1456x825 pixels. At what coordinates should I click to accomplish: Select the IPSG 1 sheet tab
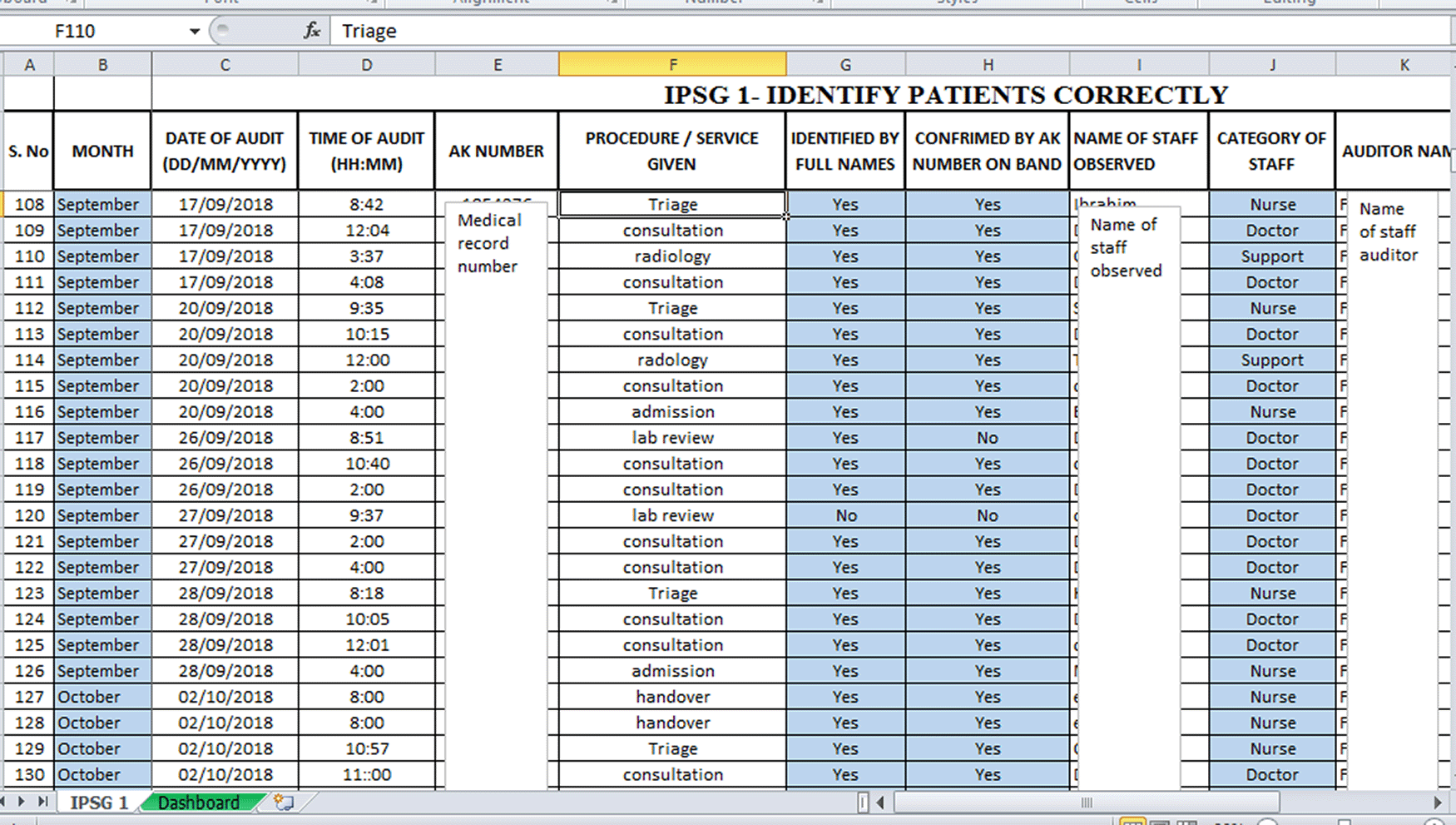point(97,802)
